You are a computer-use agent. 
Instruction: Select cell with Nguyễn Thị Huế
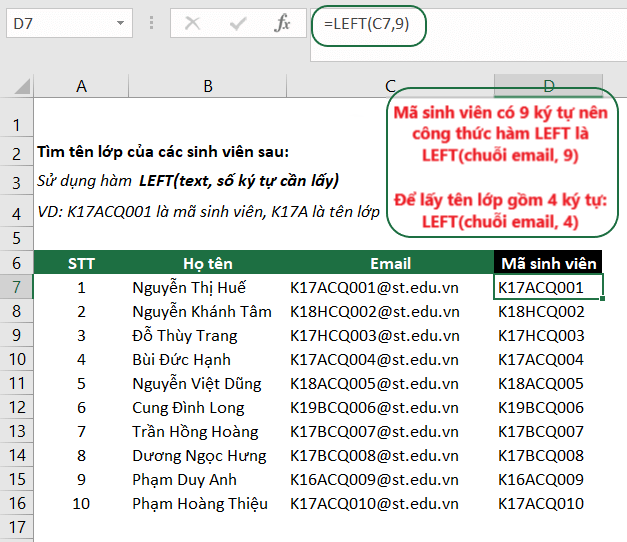click(208, 287)
